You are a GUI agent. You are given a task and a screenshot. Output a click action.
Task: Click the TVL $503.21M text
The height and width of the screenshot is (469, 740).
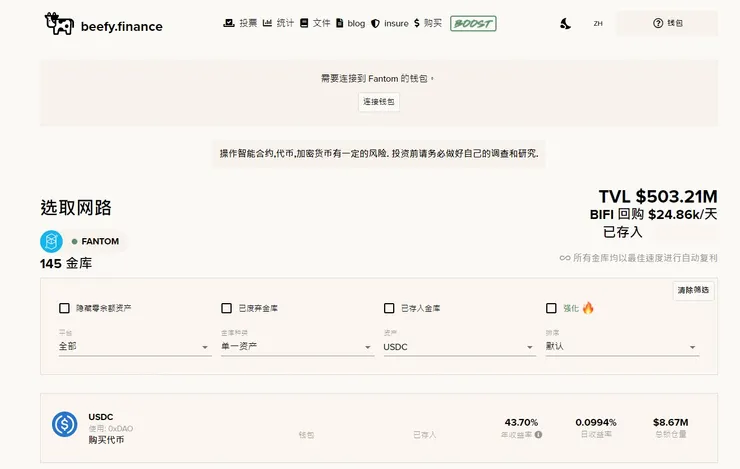coord(658,196)
